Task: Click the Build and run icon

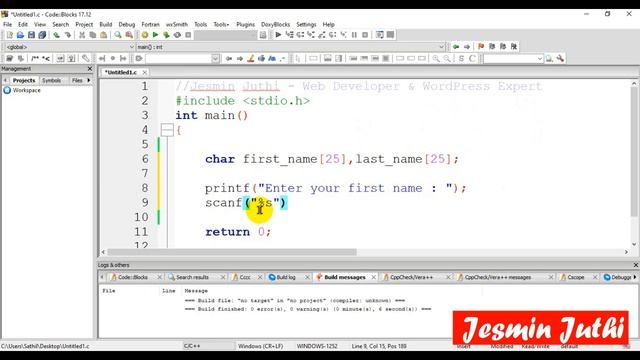Action: coord(166,35)
